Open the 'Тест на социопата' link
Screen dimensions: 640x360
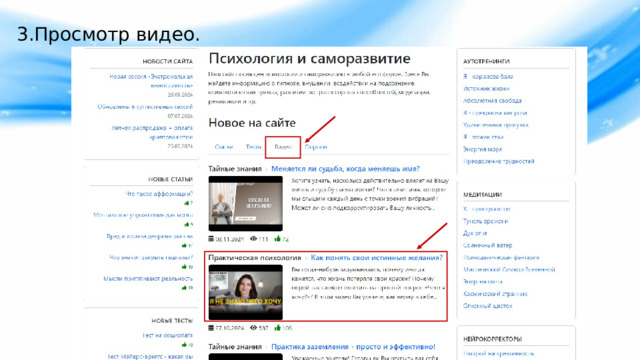click(x=167, y=335)
